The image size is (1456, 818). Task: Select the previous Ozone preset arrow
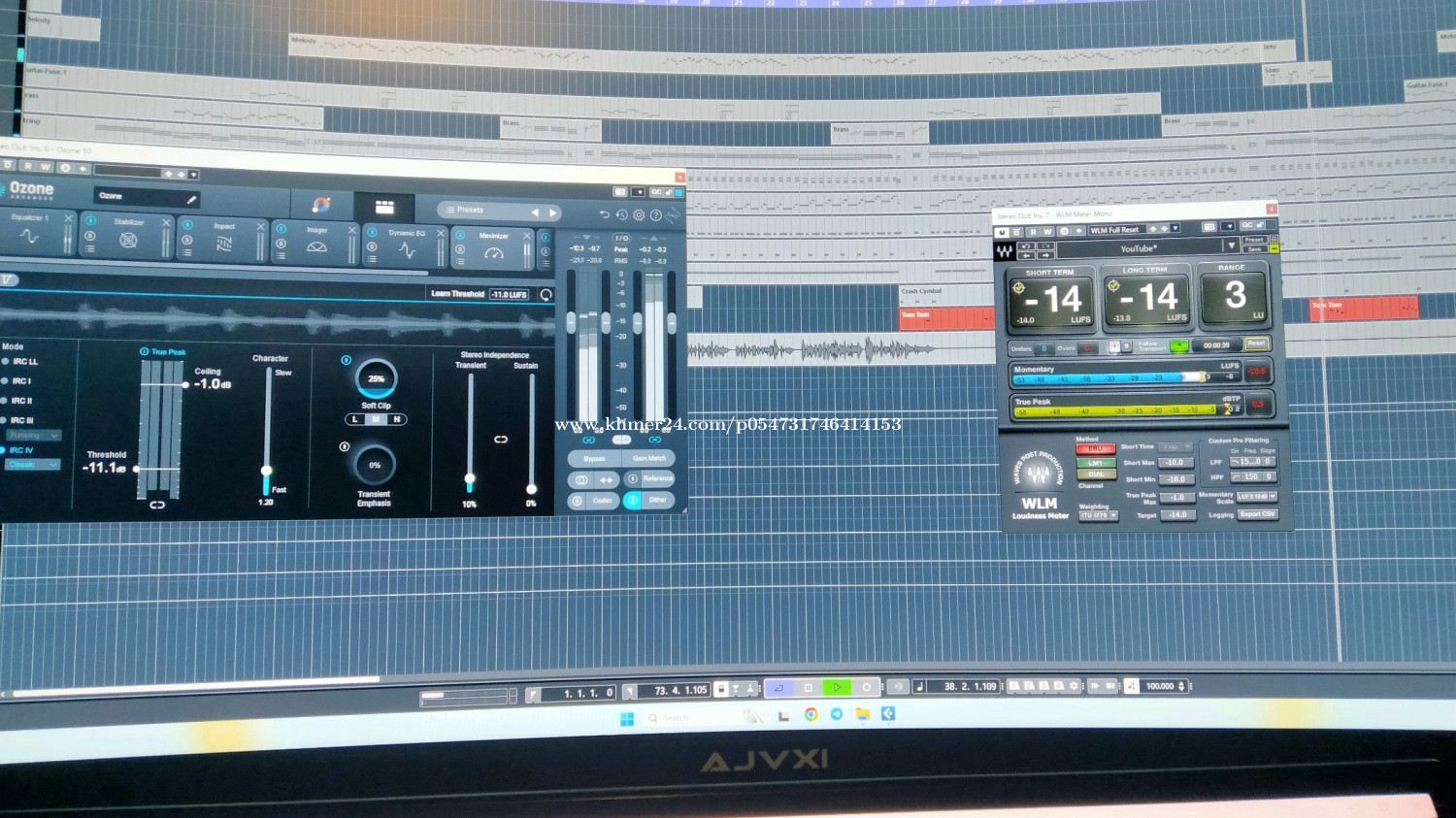tap(534, 213)
